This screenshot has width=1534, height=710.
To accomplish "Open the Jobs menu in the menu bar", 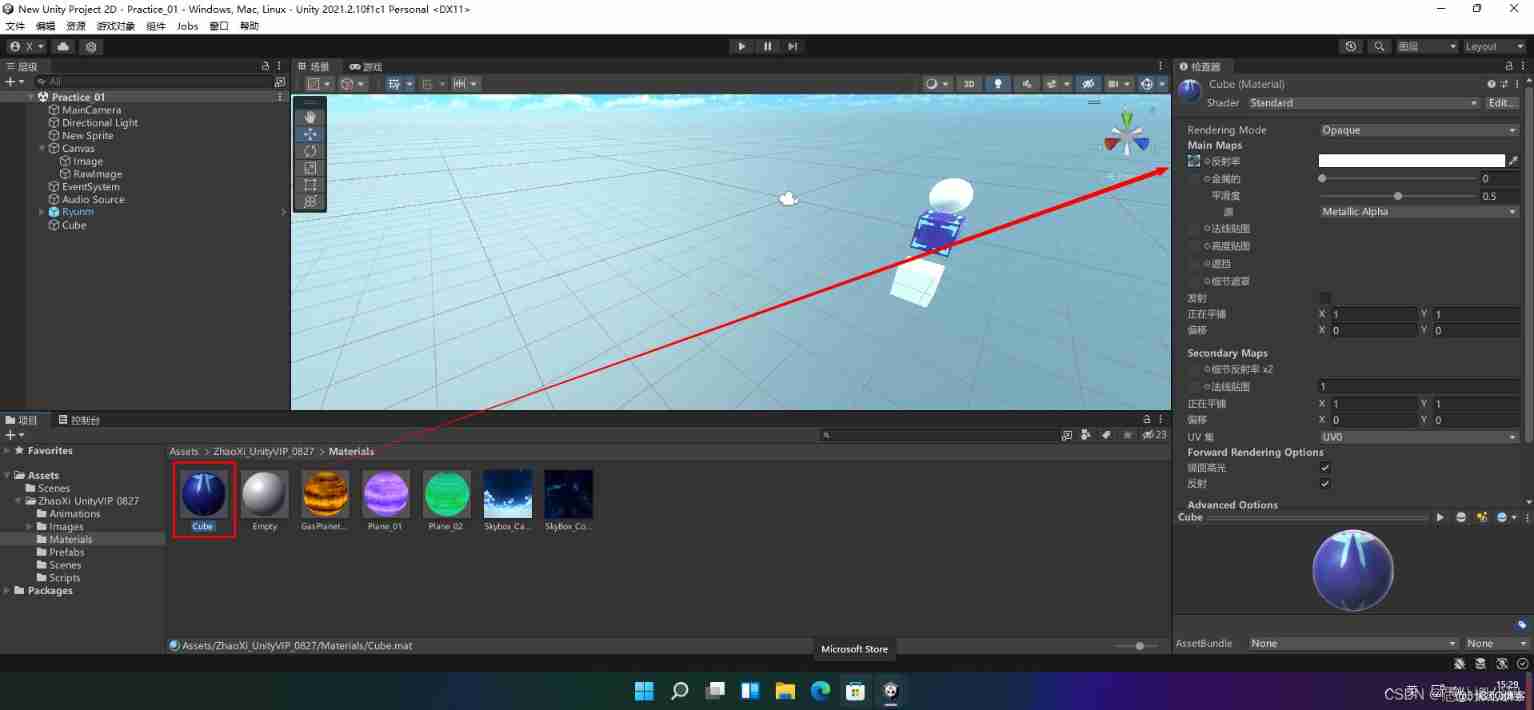I will pyautogui.click(x=187, y=26).
